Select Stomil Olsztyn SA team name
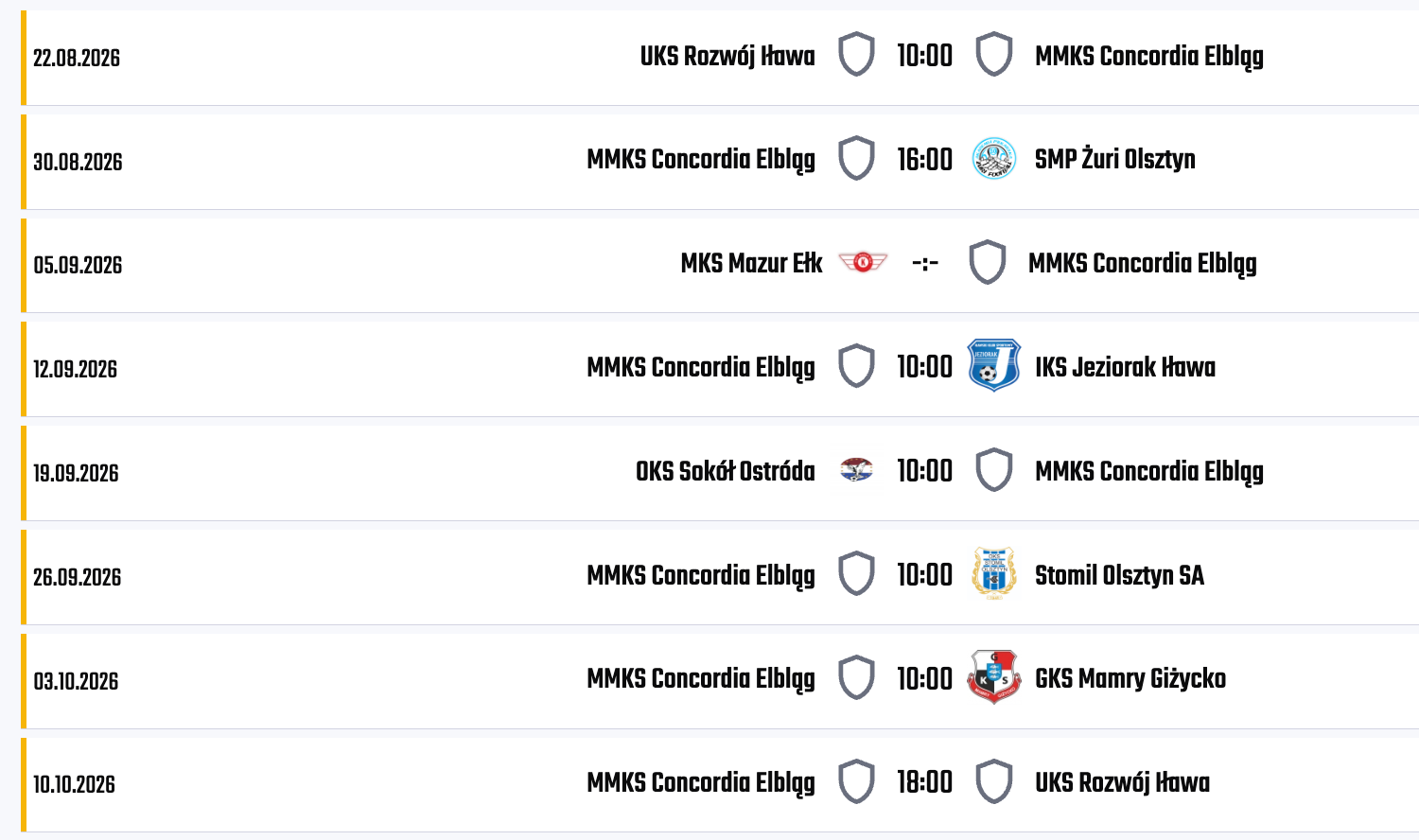The width and height of the screenshot is (1419, 840). click(1119, 575)
